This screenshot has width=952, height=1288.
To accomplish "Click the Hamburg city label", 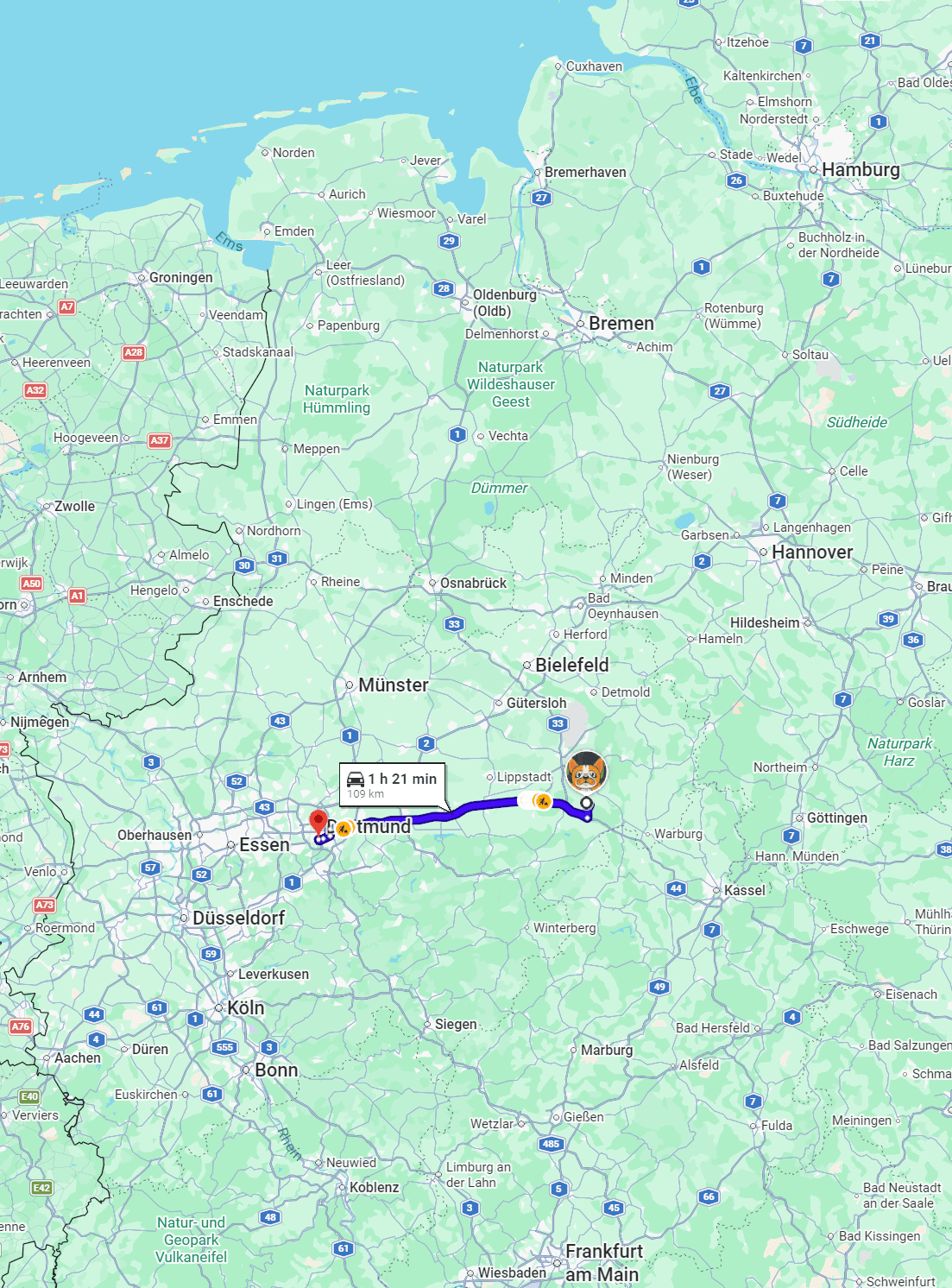I will [x=861, y=170].
